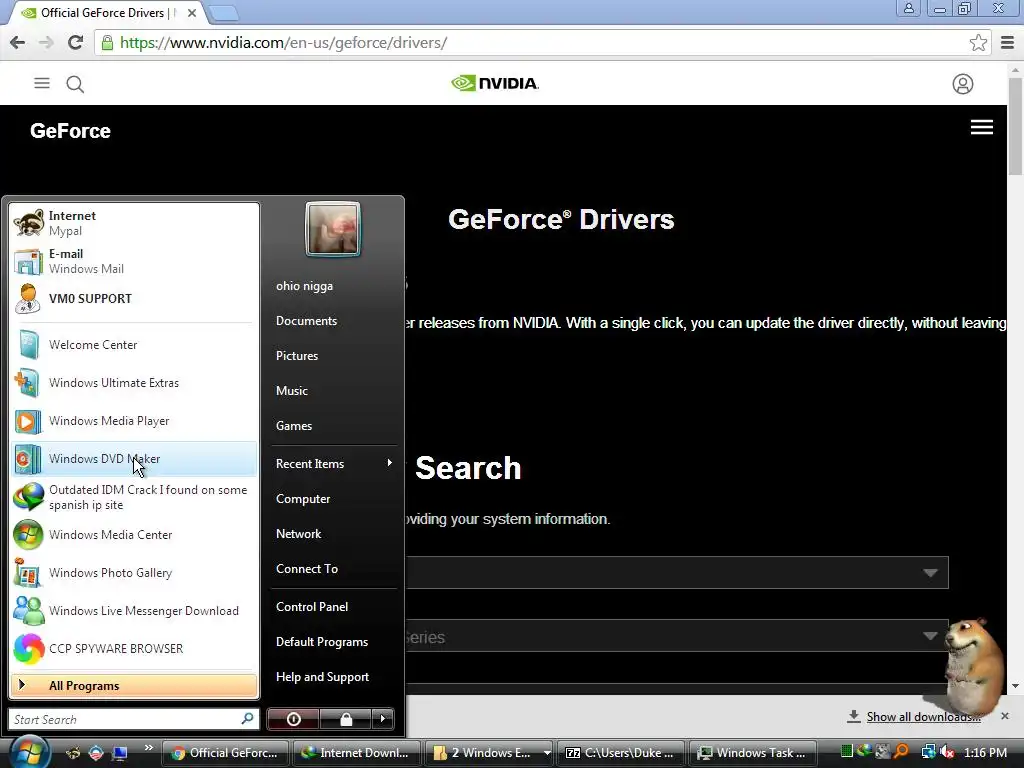The image size is (1024, 768).
Task: Switch to Windows Task Manager taskbar button
Action: coord(752,753)
